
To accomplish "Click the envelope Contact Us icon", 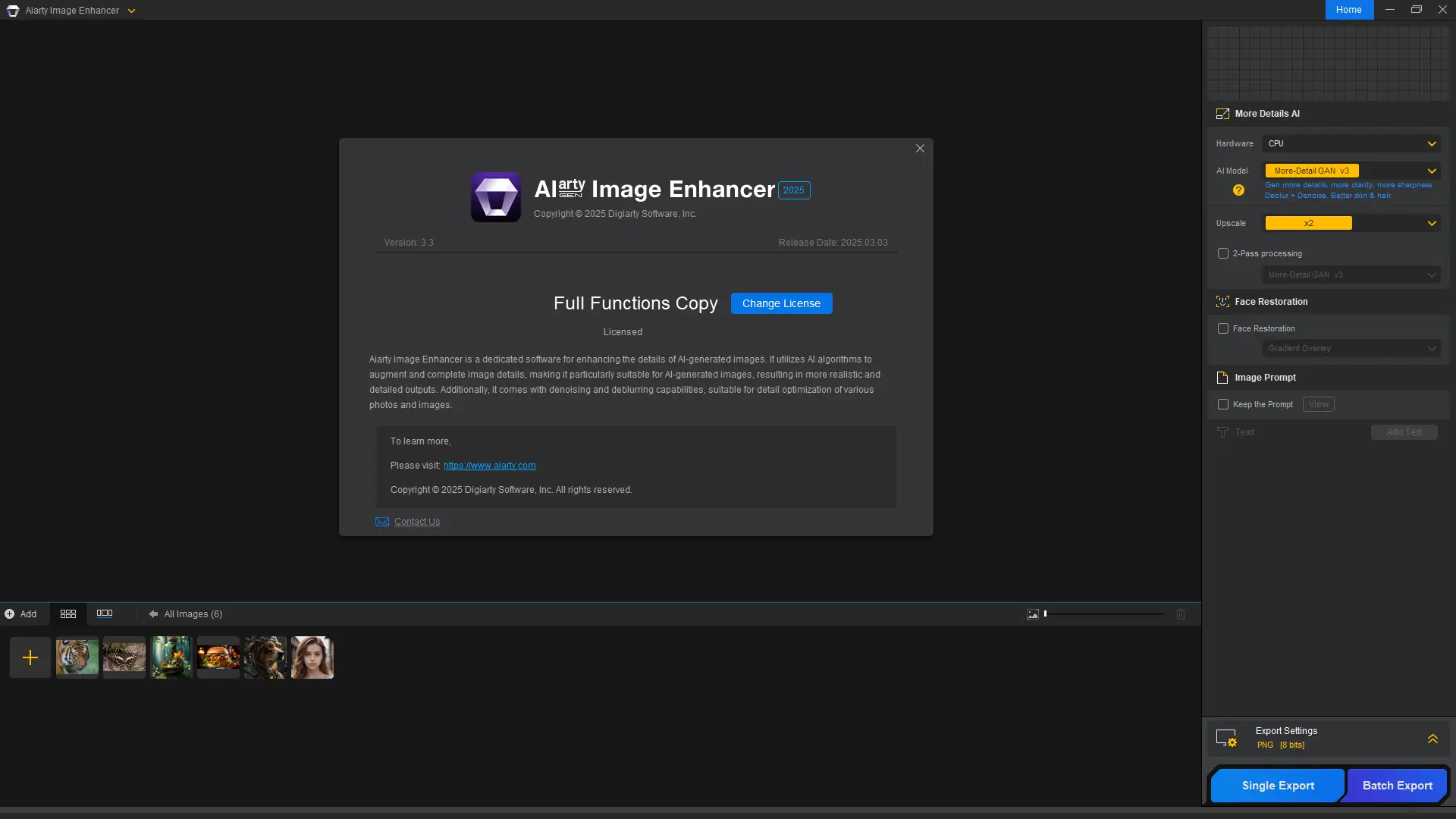I will pos(382,522).
